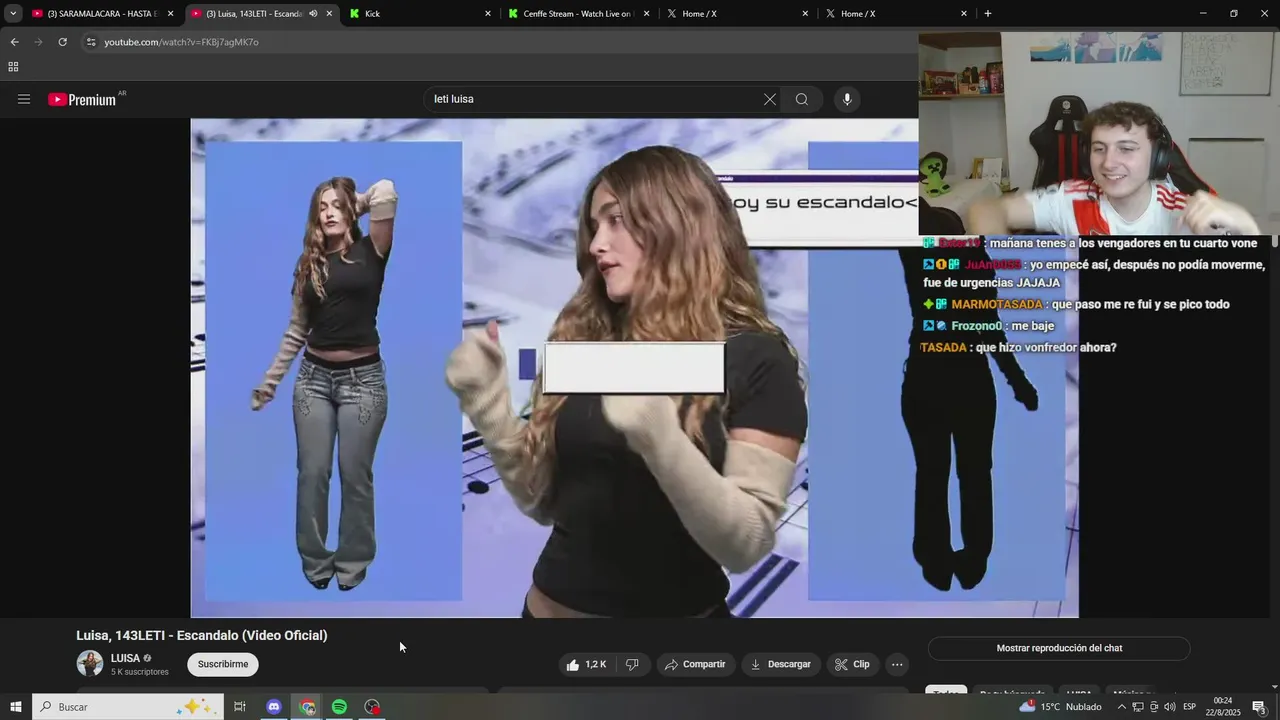Open the volume control in system tray

[1169, 707]
